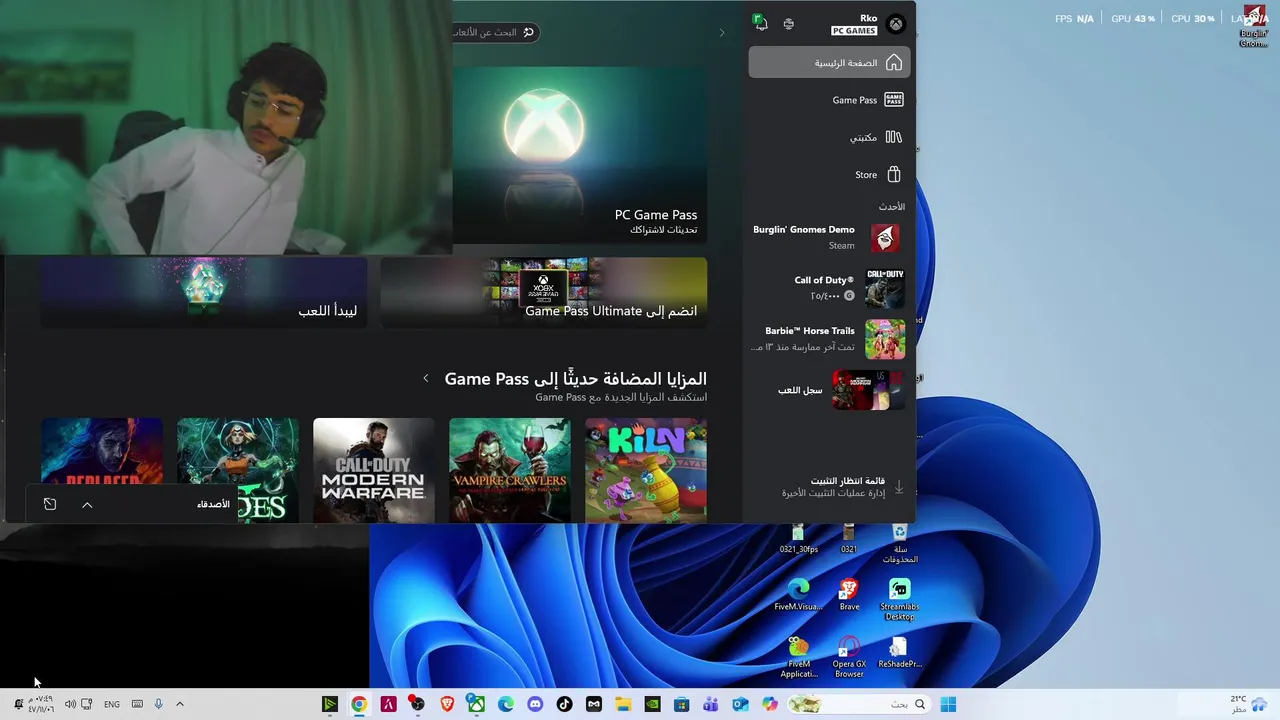Click the Friends panel label
Viewport: 1280px width, 720px height.
213,504
